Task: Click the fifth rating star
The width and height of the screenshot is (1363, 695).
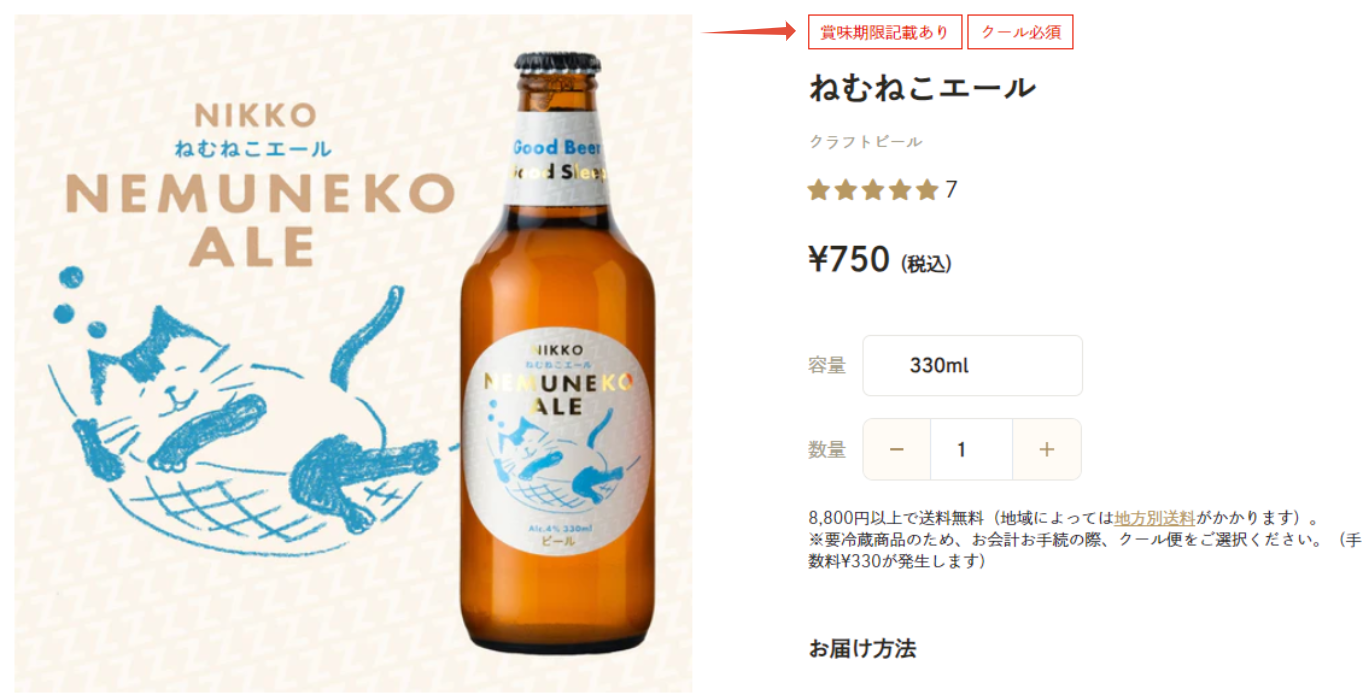Action: click(x=927, y=190)
